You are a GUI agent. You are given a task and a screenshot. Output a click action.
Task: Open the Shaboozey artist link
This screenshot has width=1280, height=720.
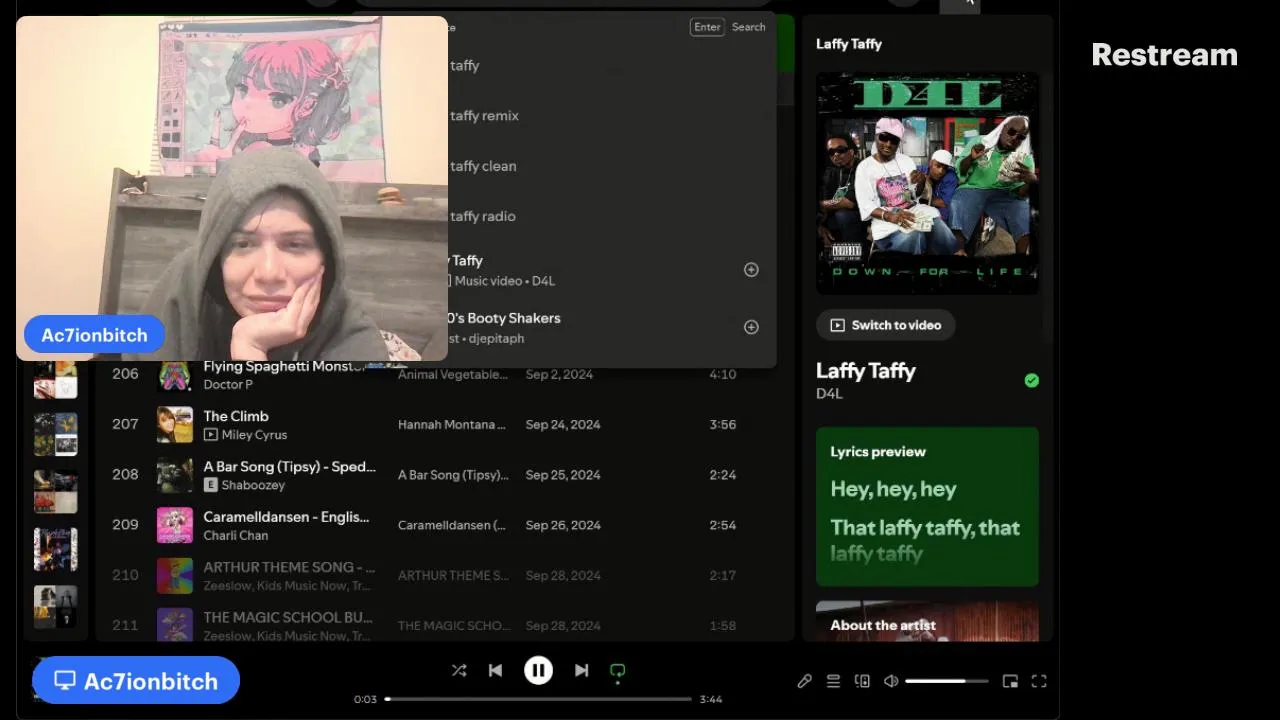coord(253,485)
